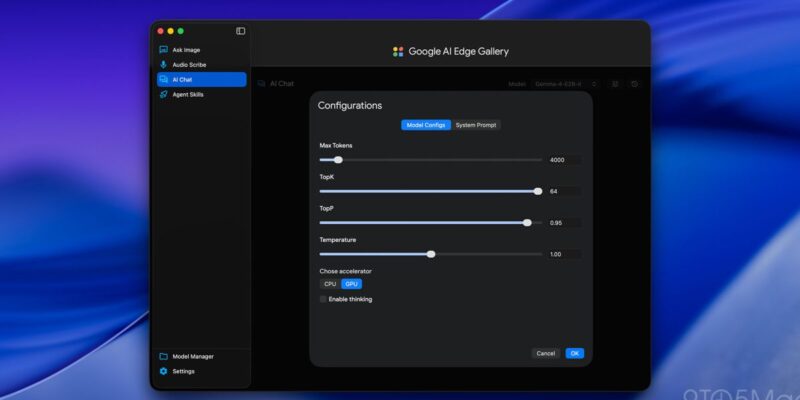Click the Max Tokens slider handle
The width and height of the screenshot is (800, 400).
point(338,160)
